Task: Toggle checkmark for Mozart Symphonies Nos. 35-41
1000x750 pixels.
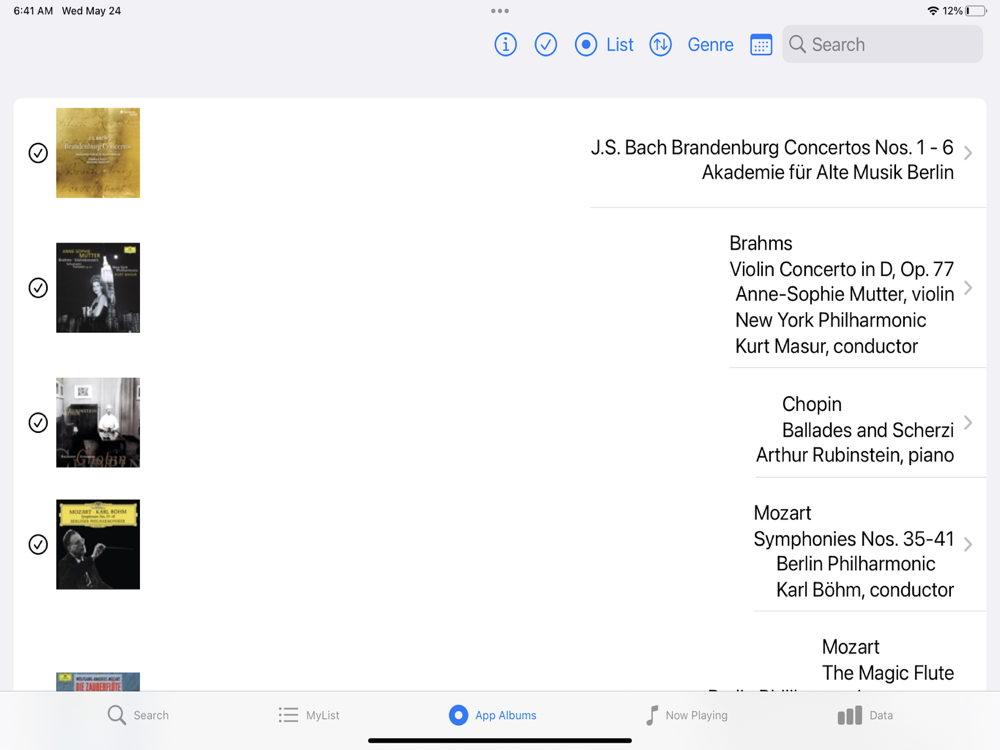Action: pos(38,545)
